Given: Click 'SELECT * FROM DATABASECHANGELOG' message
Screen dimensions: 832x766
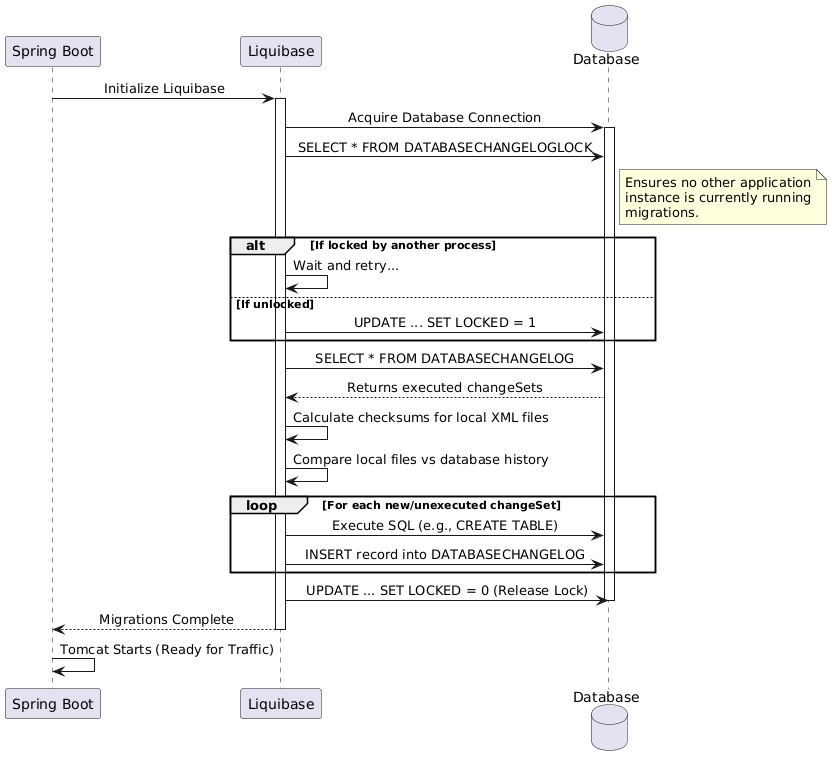Looking at the screenshot, I should (444, 359).
